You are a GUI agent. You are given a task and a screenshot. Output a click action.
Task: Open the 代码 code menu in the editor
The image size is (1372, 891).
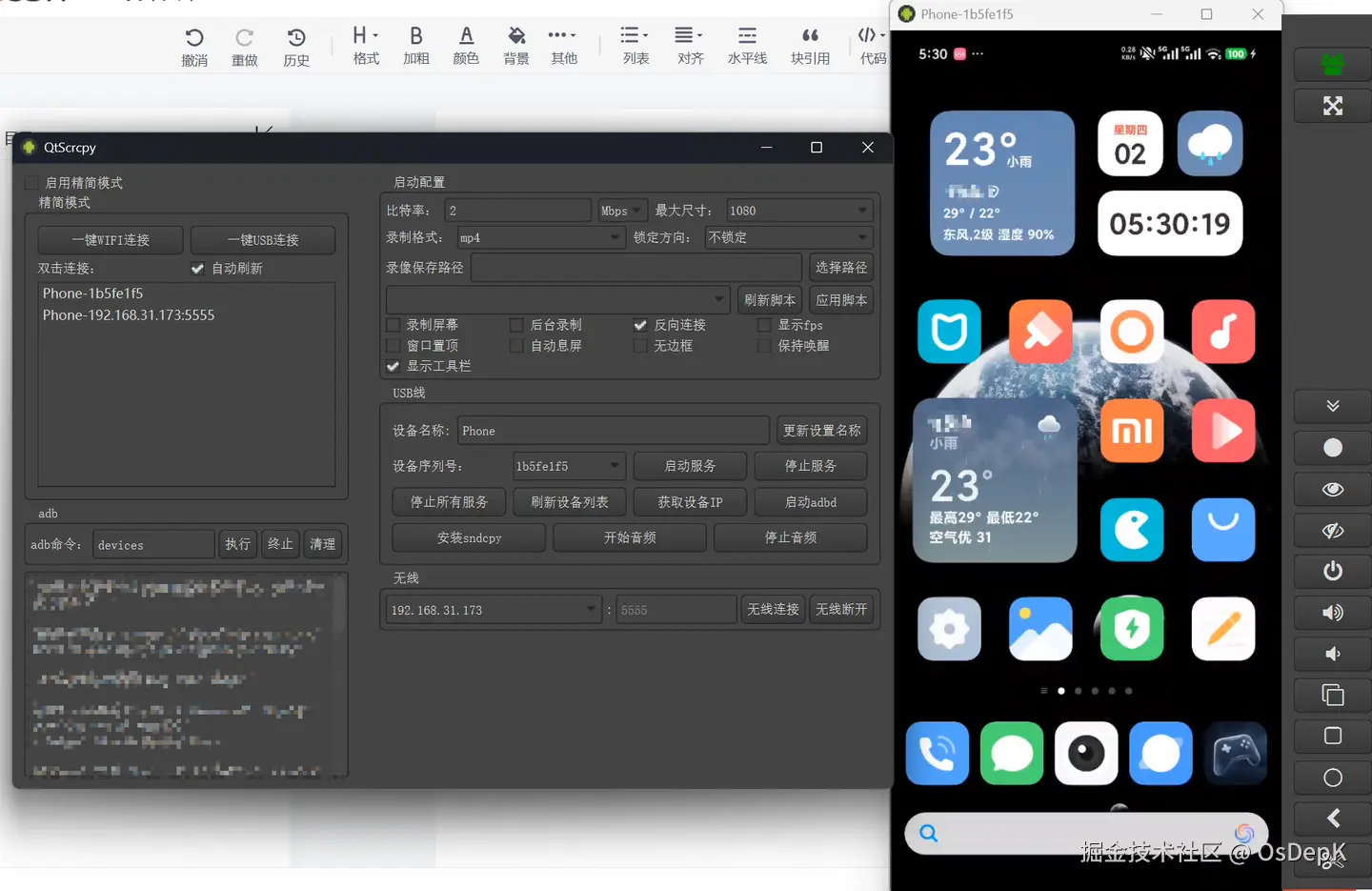(x=873, y=46)
